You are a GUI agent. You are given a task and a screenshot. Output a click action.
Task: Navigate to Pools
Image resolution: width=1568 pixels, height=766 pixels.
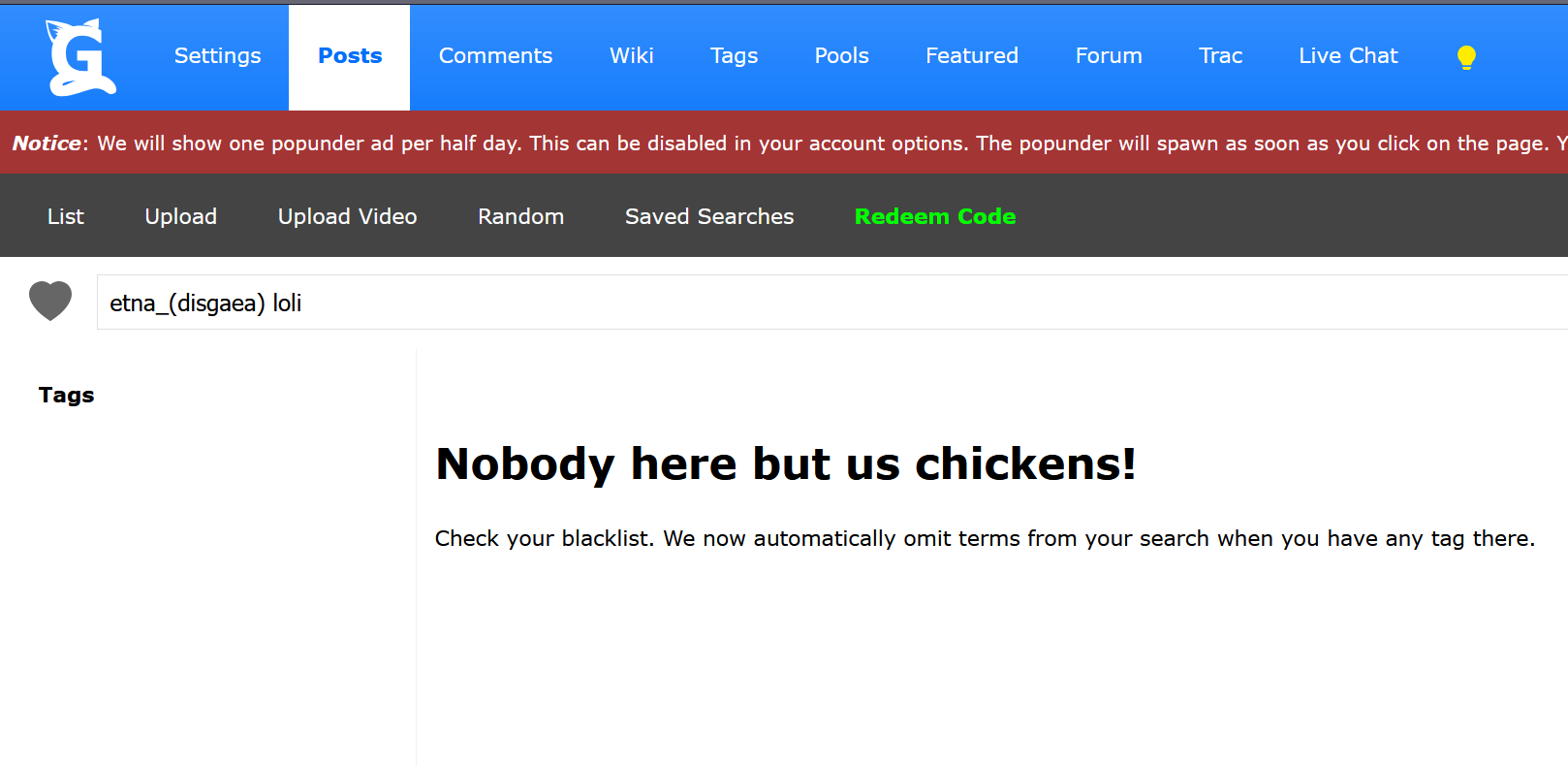tap(841, 56)
